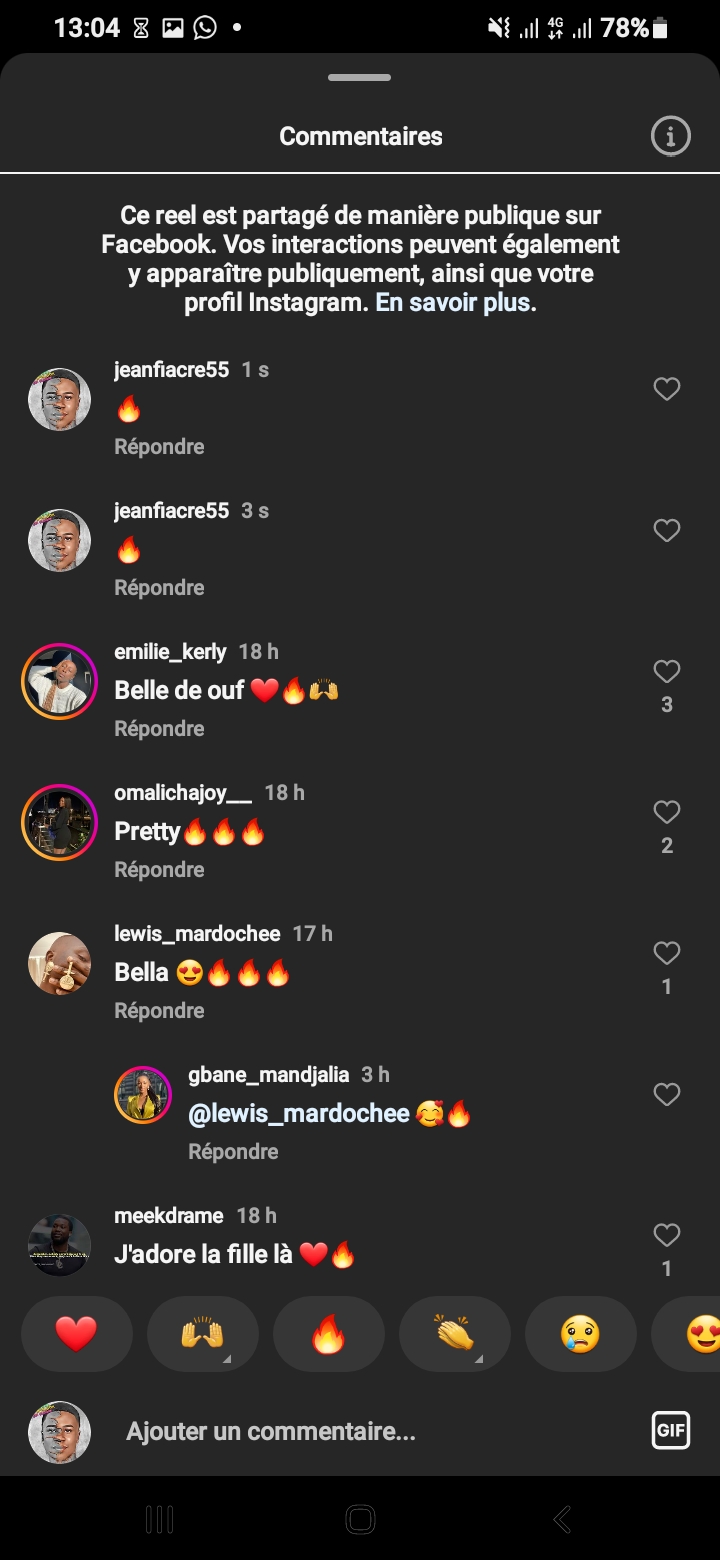Open the comments info icon

coord(670,136)
